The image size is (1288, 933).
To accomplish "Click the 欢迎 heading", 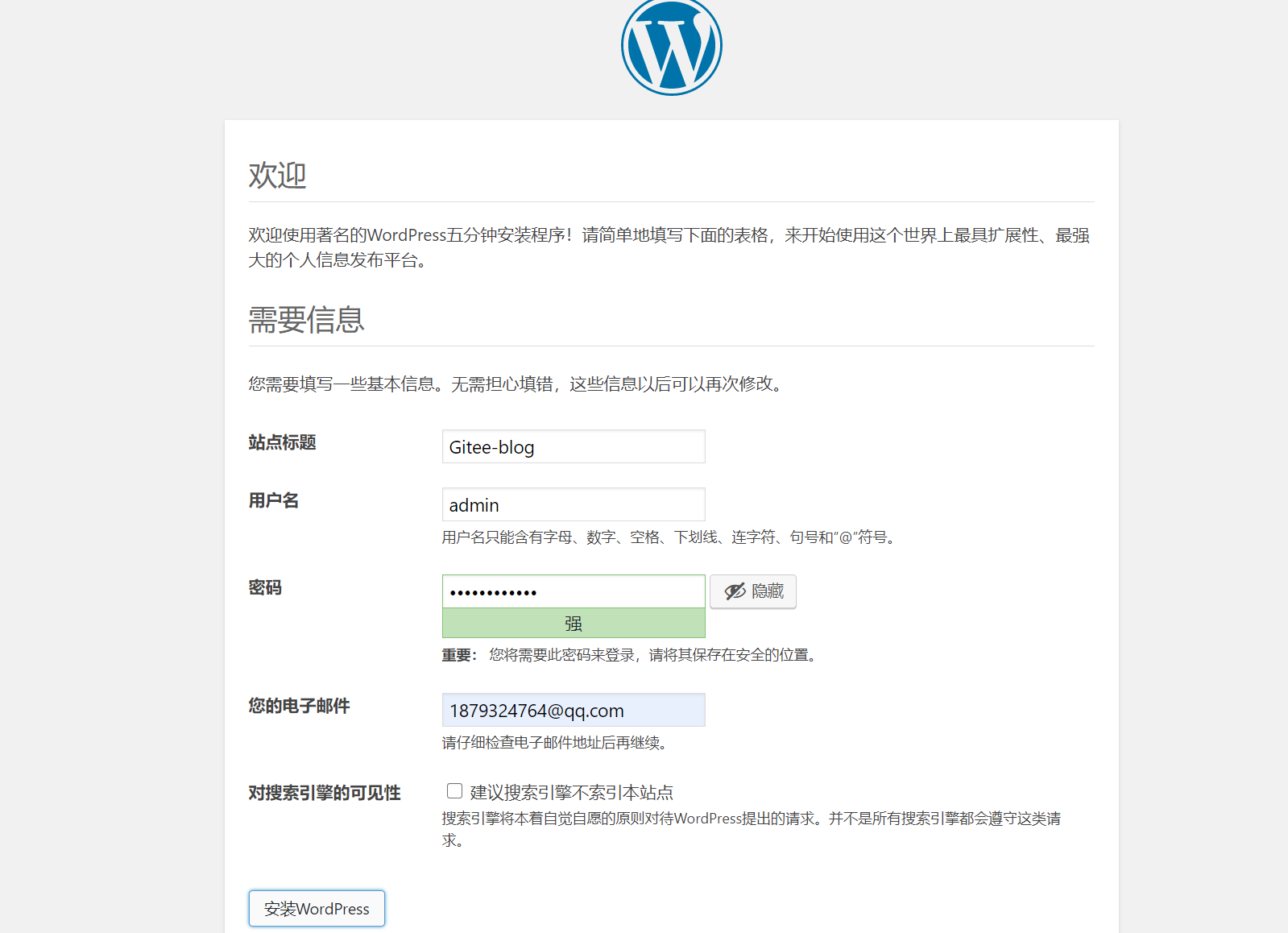I will (277, 175).
